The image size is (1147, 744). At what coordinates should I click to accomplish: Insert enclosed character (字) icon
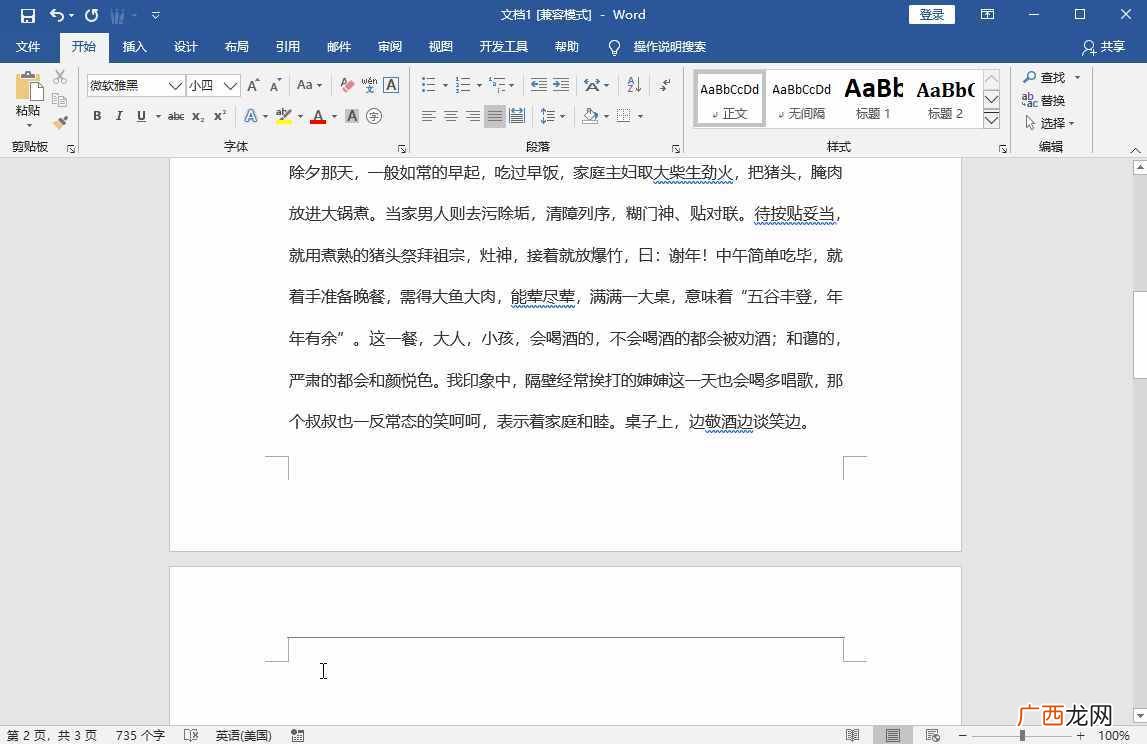click(374, 116)
